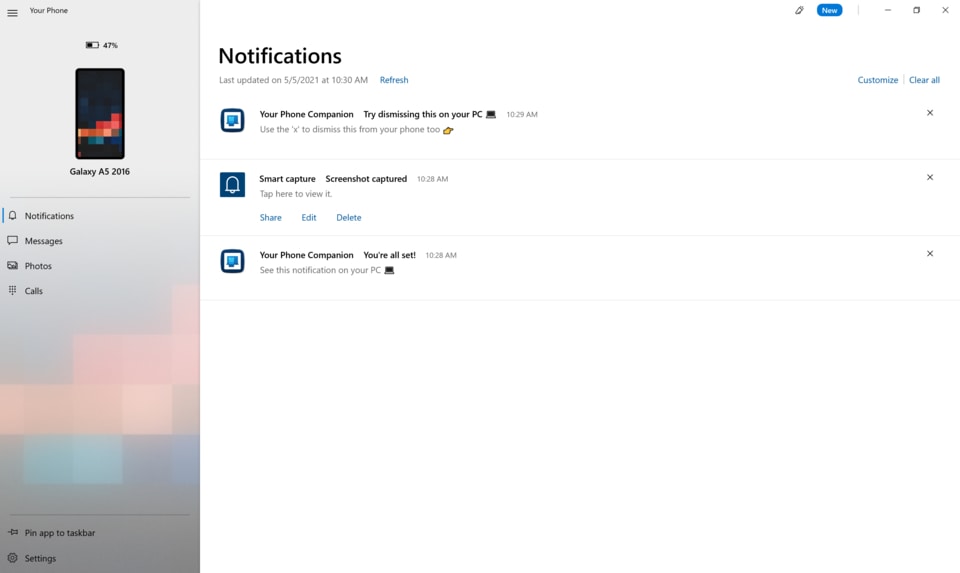
Task: Click the battery 47% indicator
Action: 102,45
